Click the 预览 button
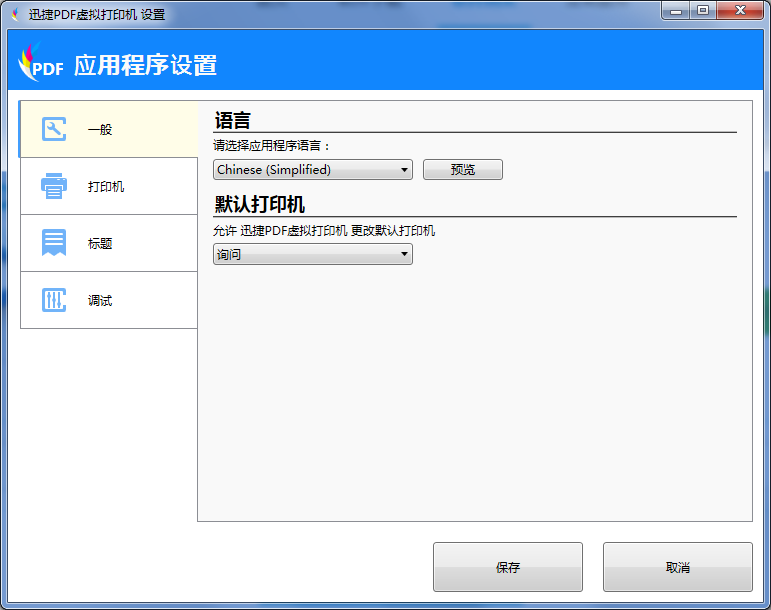 (463, 170)
